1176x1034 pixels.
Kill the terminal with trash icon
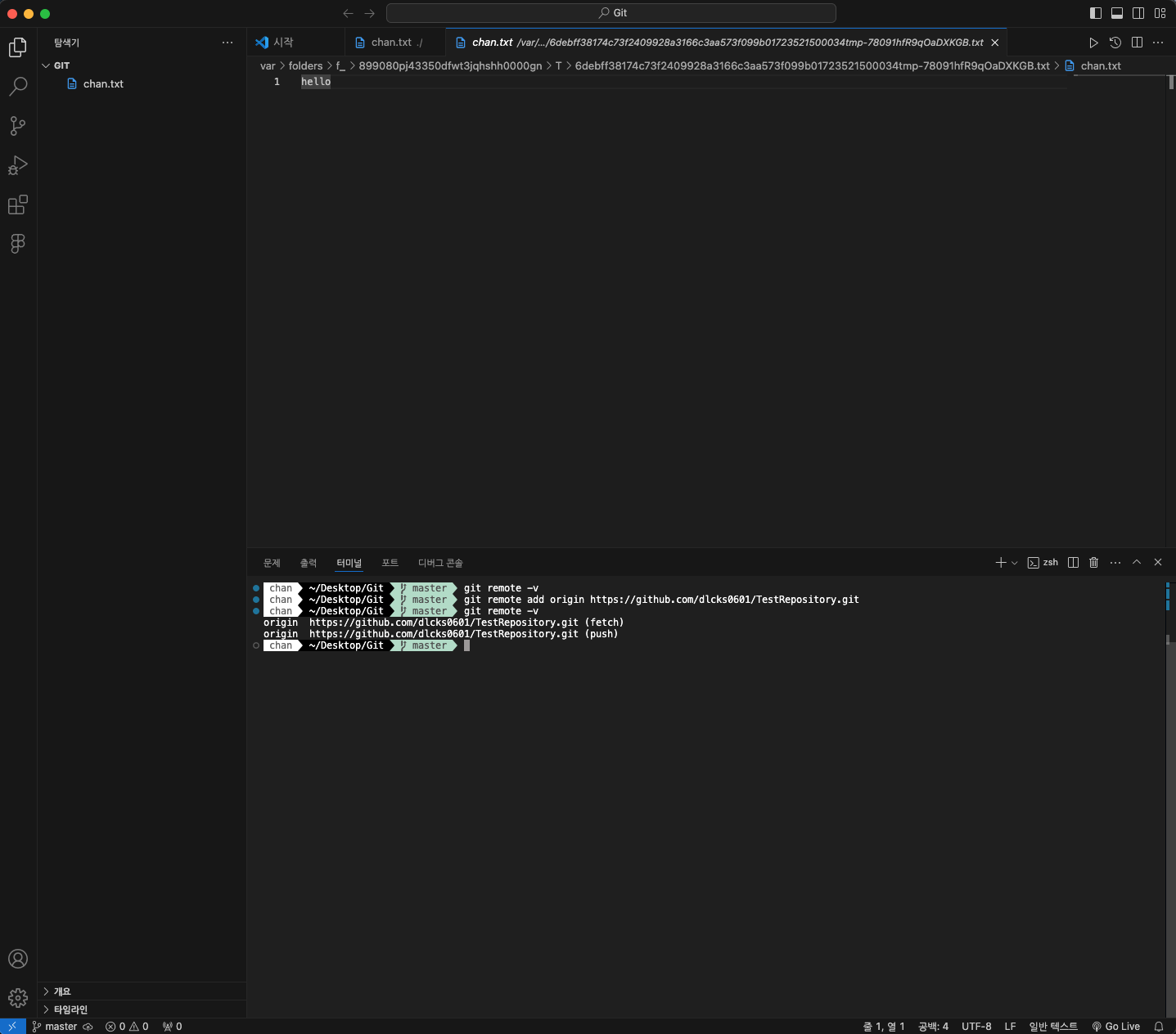coord(1094,563)
